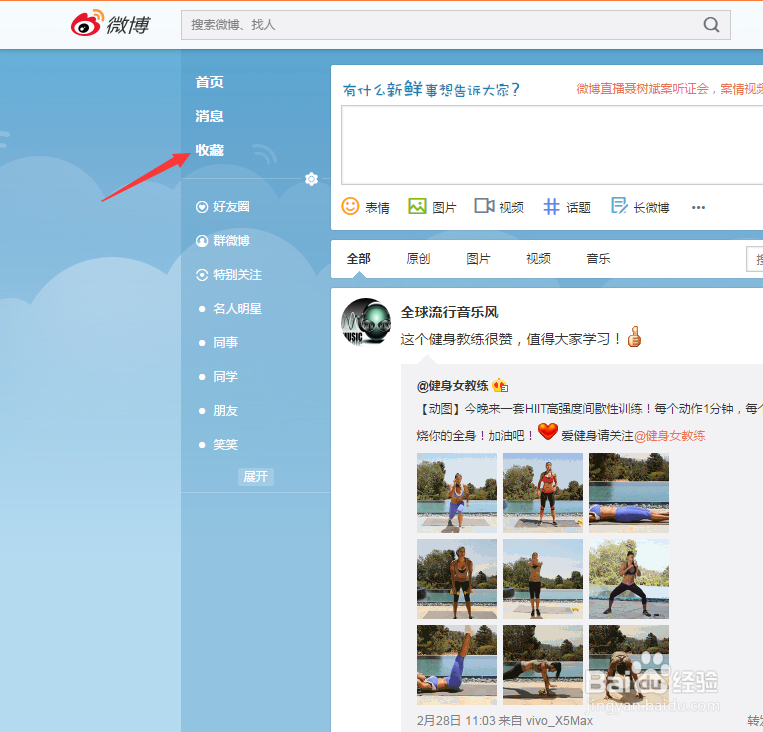Open middle-left squat workout photo
This screenshot has height=732, width=763.
tap(457, 579)
